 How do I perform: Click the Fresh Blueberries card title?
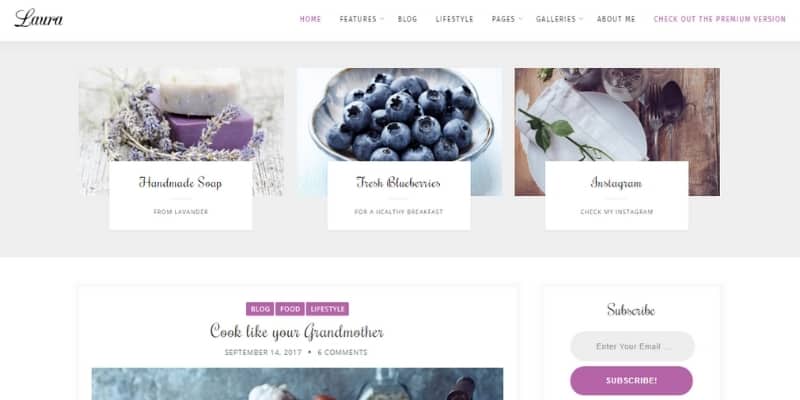coord(398,182)
